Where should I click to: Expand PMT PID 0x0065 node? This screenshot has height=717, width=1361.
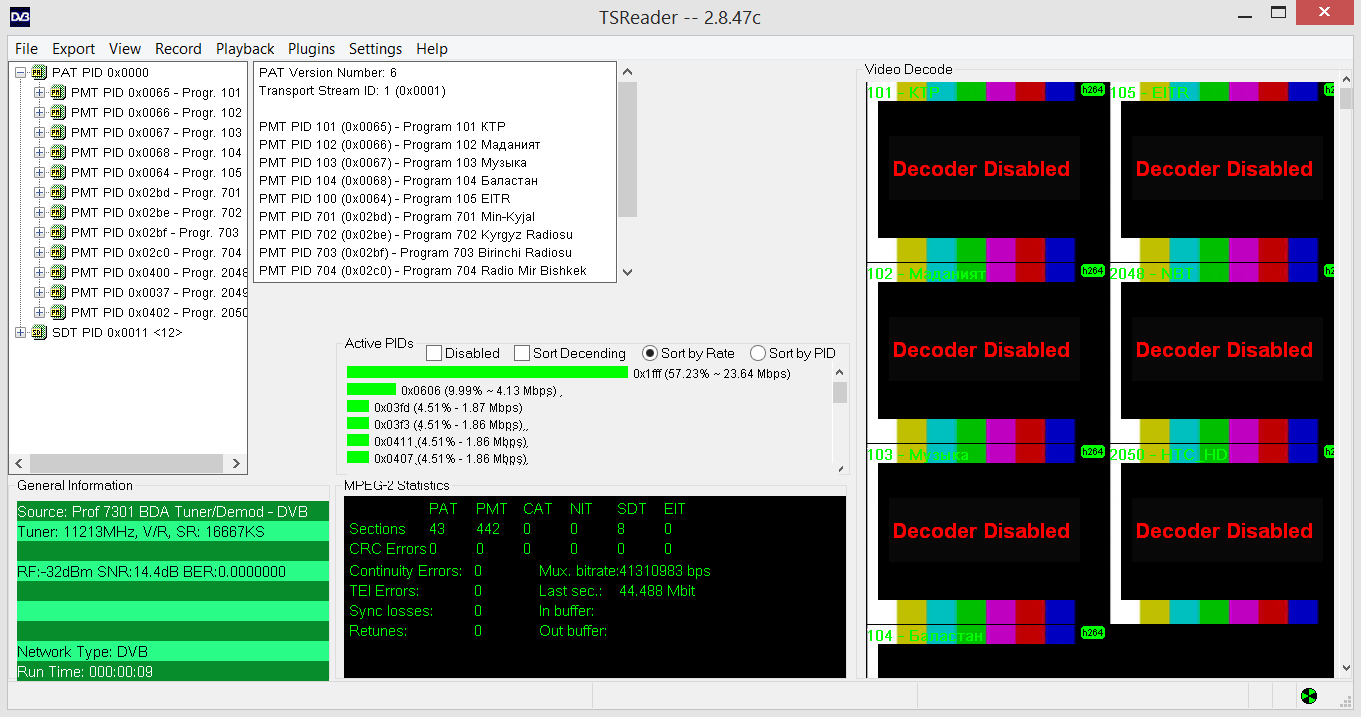[x=40, y=92]
